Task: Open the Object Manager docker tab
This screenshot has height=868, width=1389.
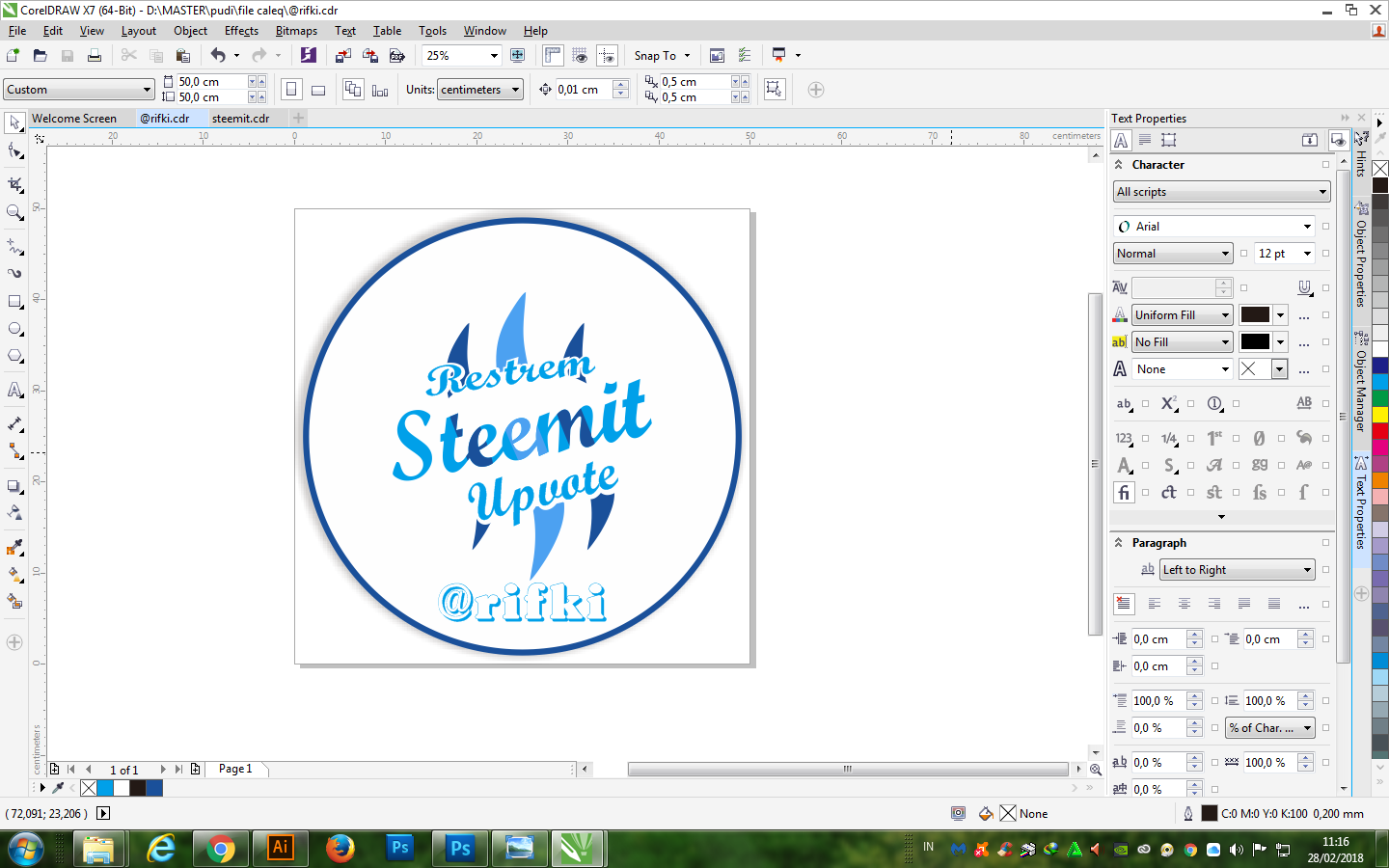Action: 1361,382
